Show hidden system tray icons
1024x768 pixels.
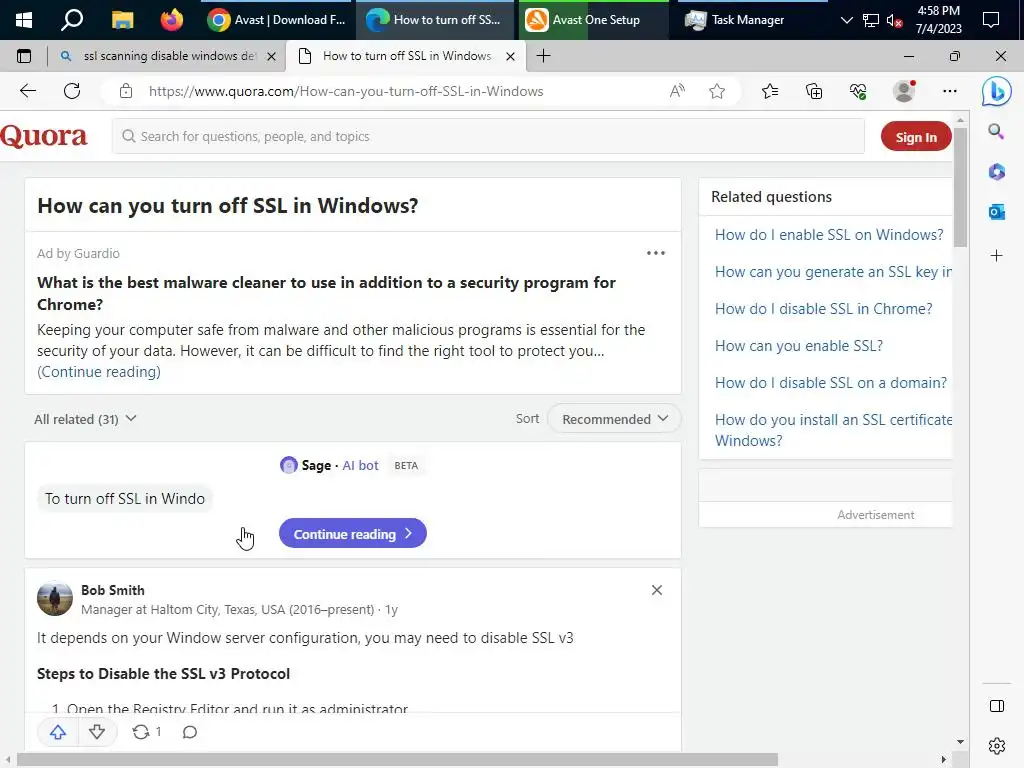coord(846,20)
